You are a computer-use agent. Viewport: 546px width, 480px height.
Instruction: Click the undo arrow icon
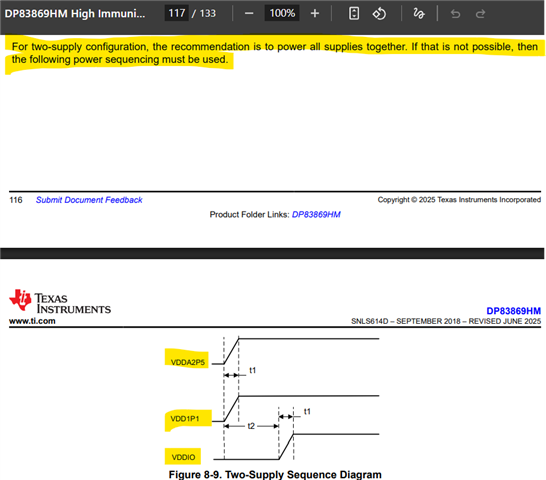455,14
